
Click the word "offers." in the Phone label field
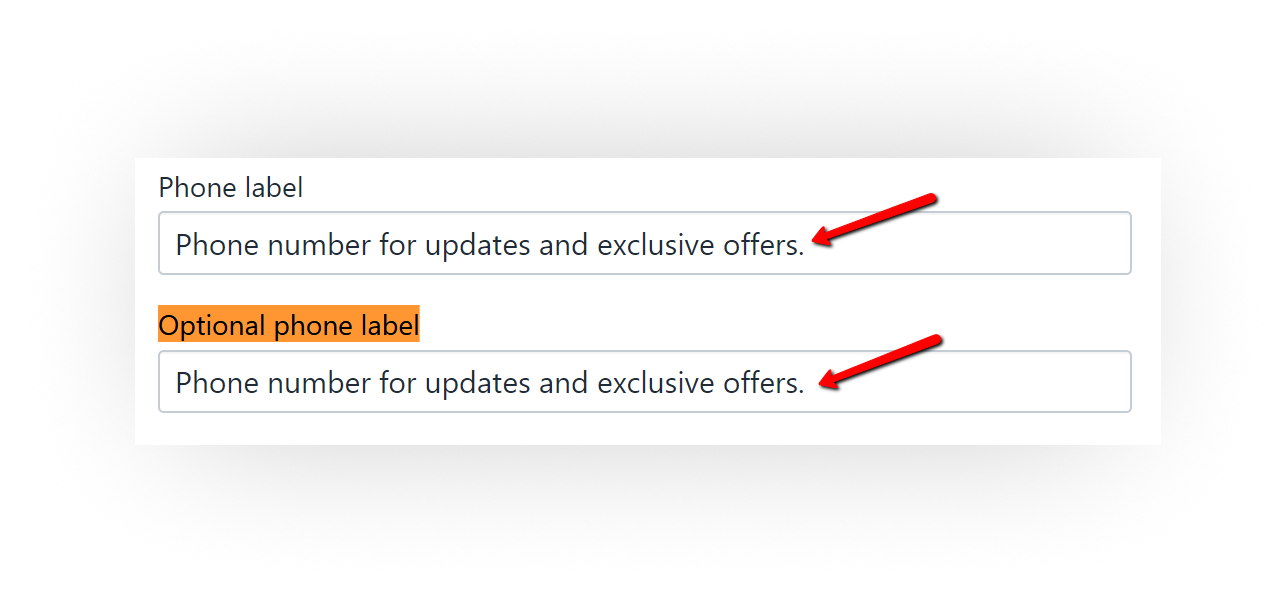764,244
